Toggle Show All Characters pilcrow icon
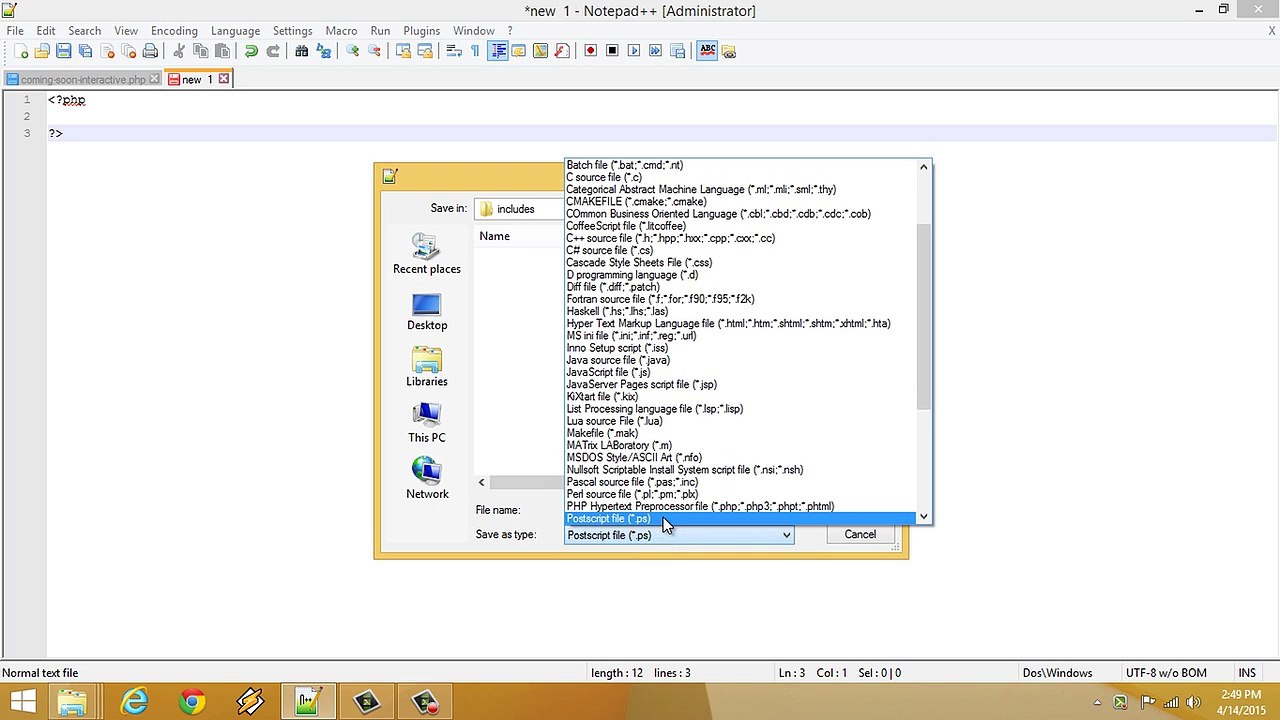The image size is (1280, 720). (x=475, y=51)
